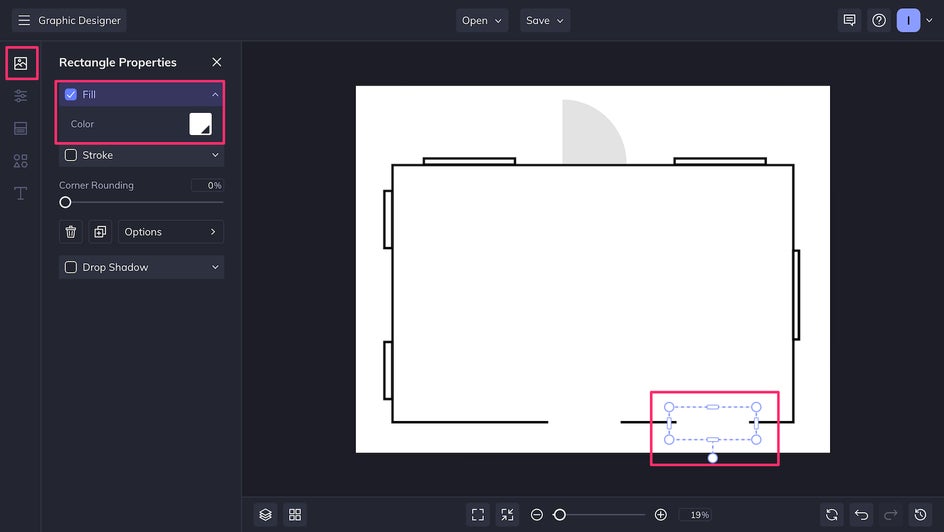944x532 pixels.
Task: Toggle the grid view icon
Action: [295, 515]
